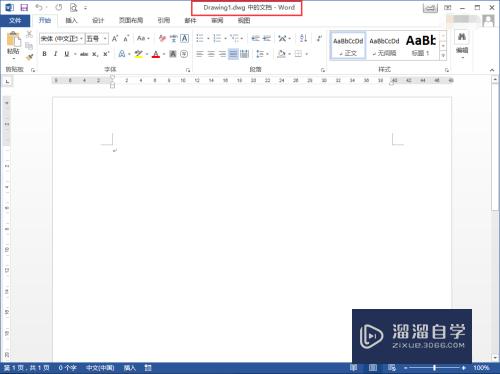Toggle underline formatting
Image resolution: width=500 pixels, height=374 pixels.
pos(67,54)
